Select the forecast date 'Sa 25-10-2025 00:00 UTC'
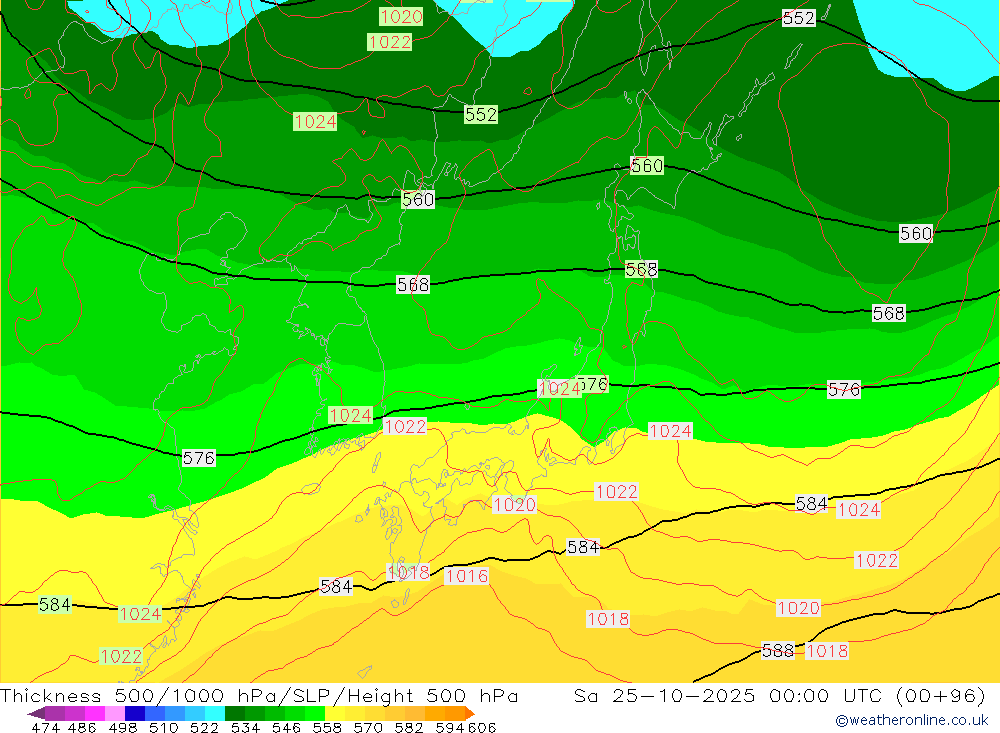The image size is (1000, 733). tap(728, 695)
